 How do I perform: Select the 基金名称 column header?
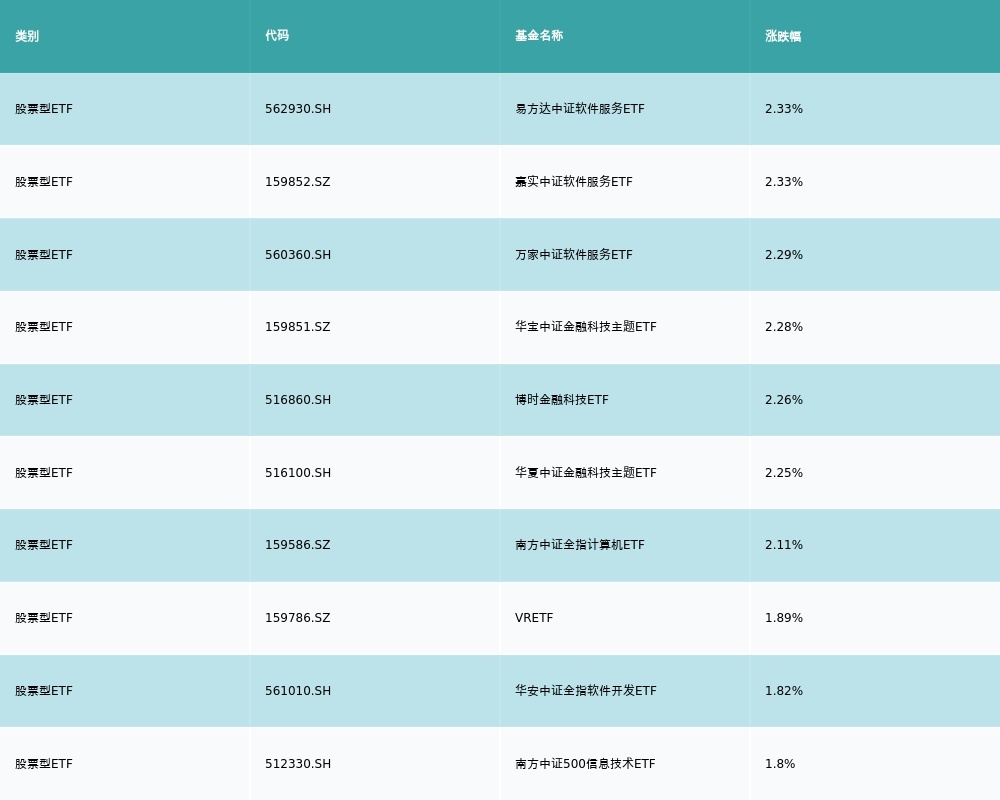click(x=539, y=36)
